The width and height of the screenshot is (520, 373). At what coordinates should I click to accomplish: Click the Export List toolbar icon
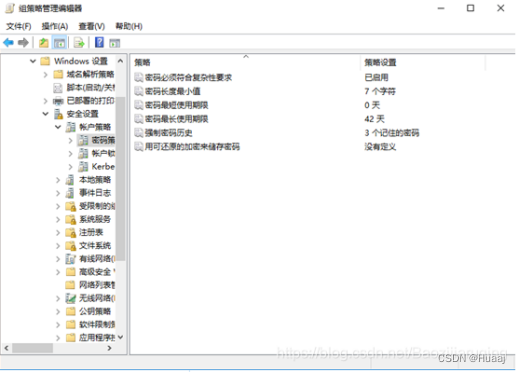(x=79, y=43)
